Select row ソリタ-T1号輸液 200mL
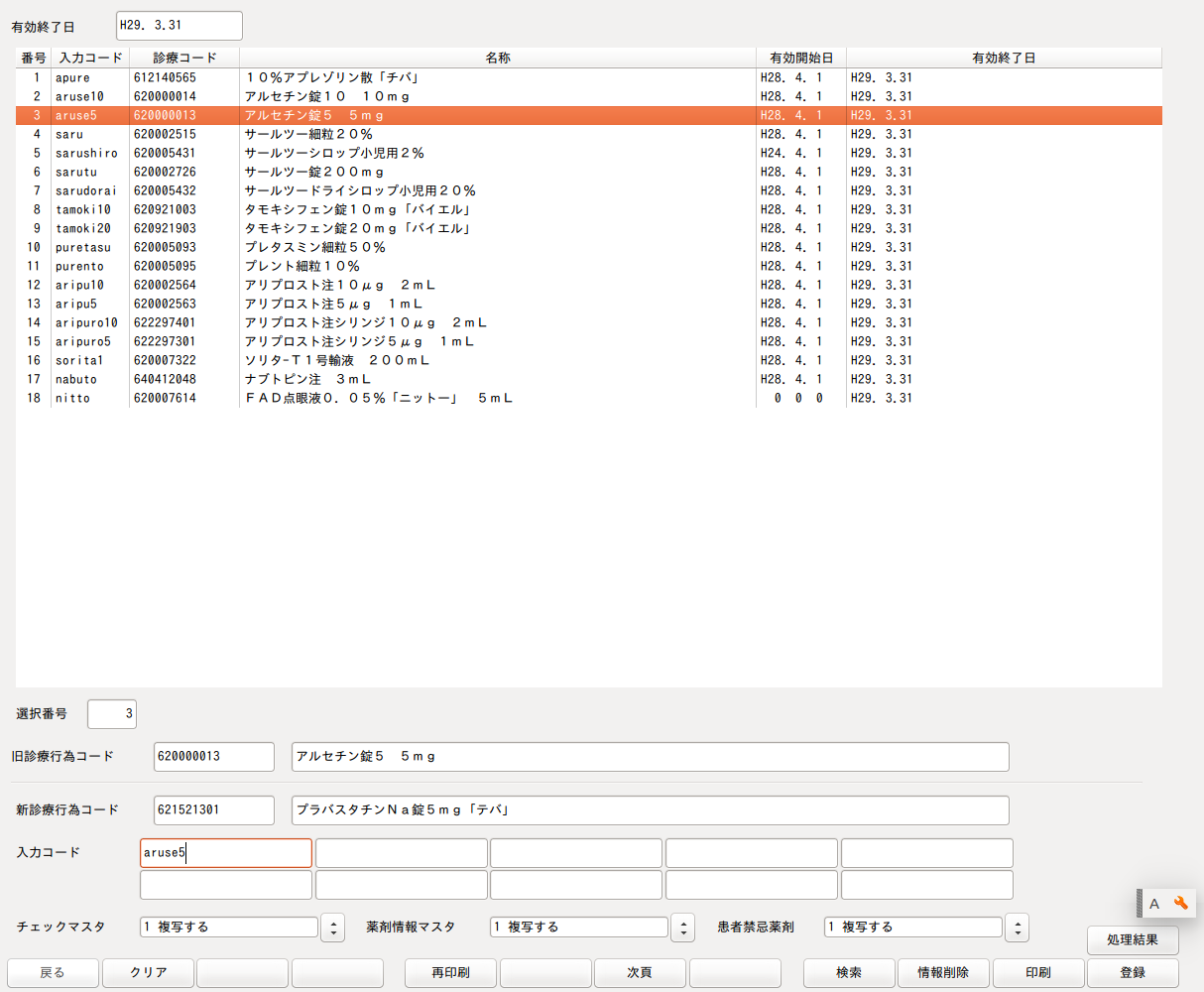The width and height of the screenshot is (1204, 992). (x=589, y=360)
